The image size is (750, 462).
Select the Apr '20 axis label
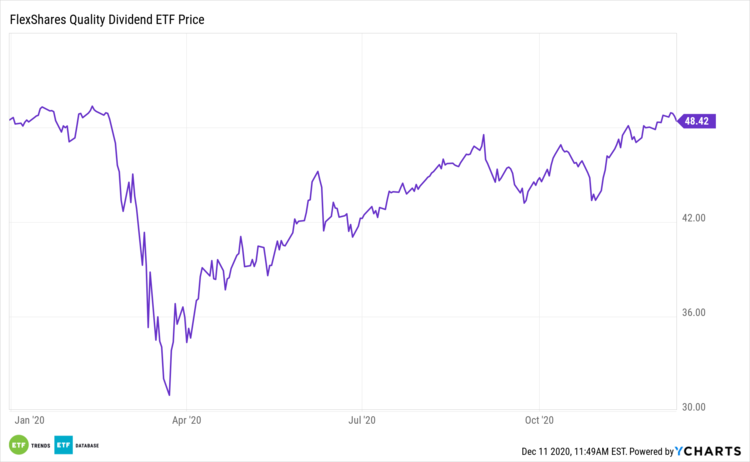pos(187,421)
